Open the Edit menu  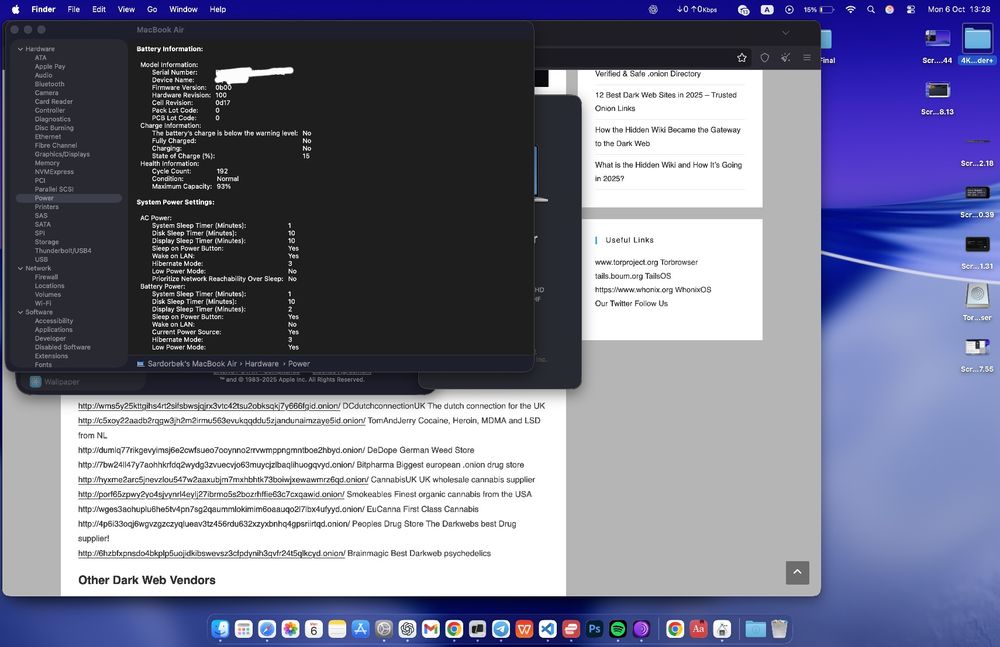[99, 10]
